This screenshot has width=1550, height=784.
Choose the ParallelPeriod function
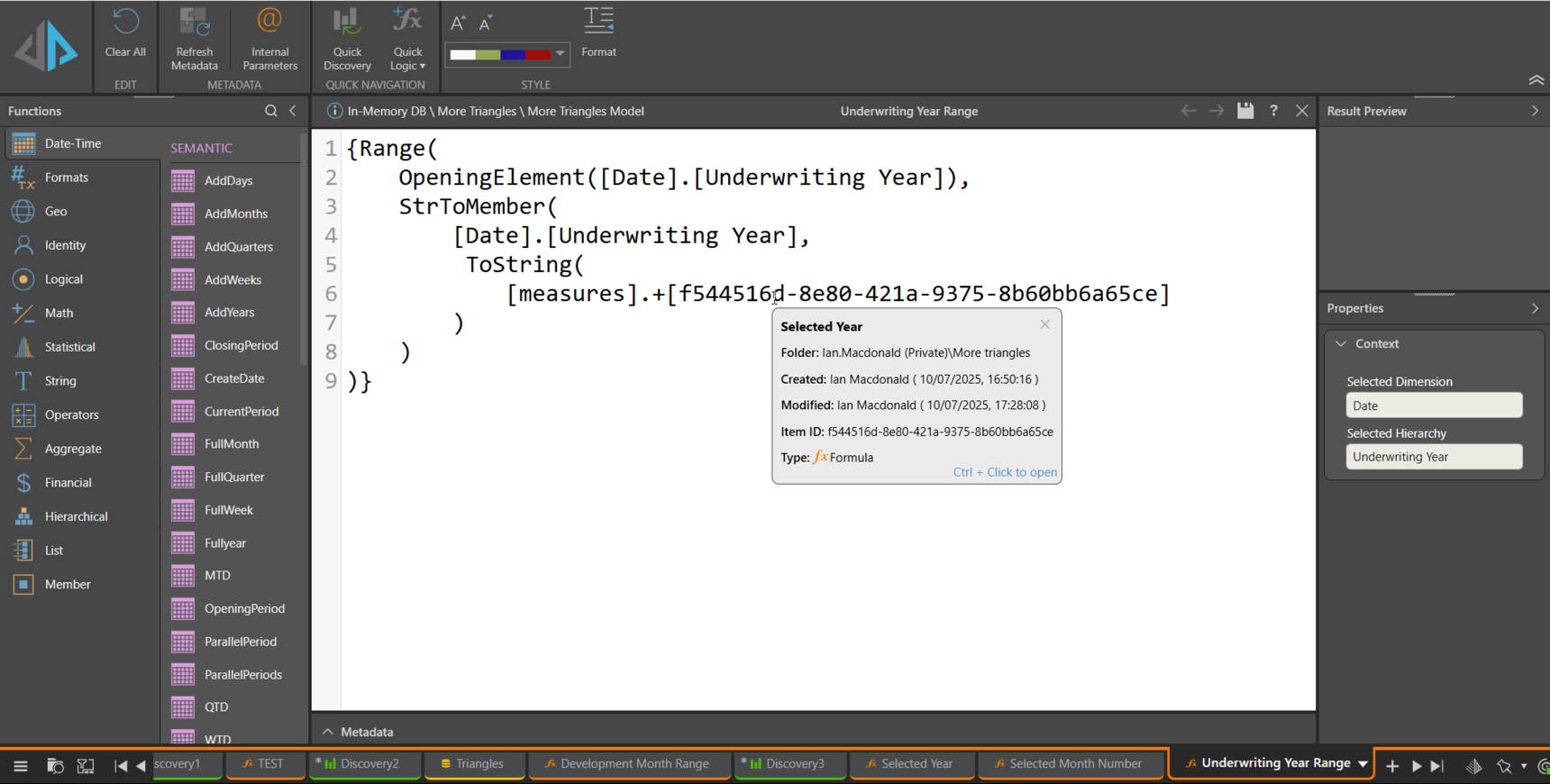pyautogui.click(x=233, y=642)
